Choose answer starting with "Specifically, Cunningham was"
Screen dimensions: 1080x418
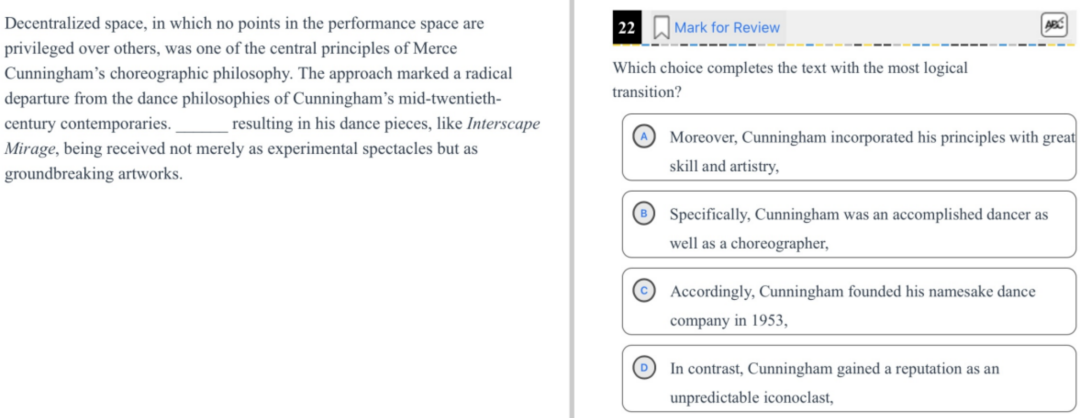point(849,224)
